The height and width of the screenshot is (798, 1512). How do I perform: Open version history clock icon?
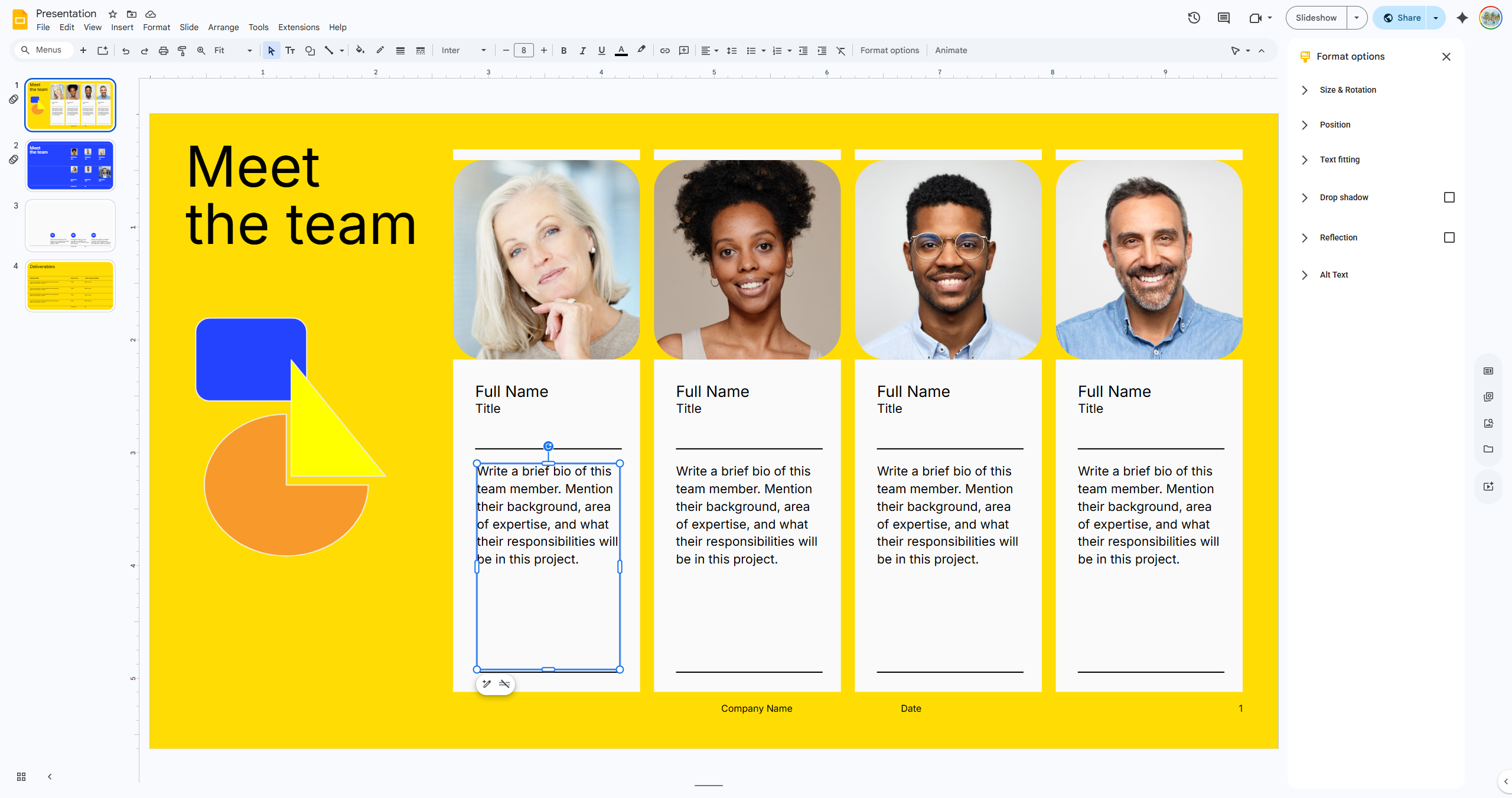tap(1194, 18)
